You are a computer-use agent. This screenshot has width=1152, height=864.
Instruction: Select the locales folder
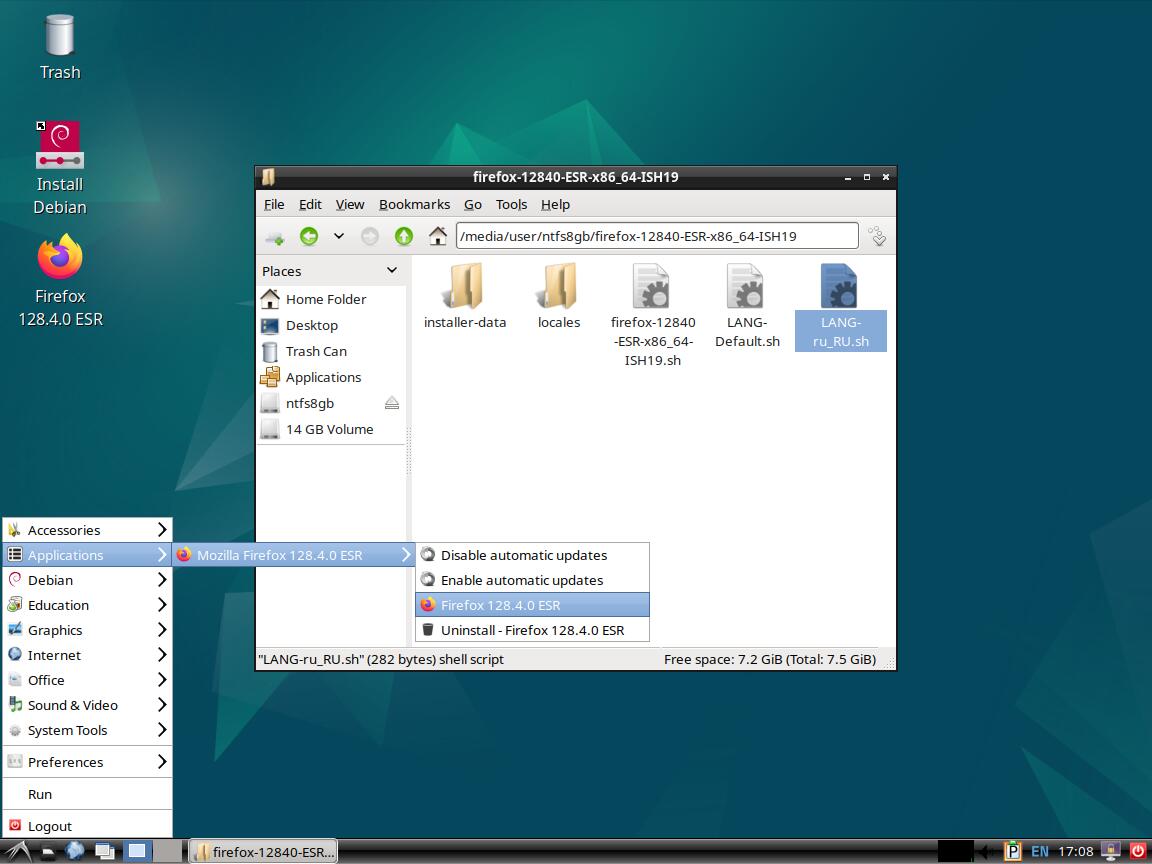tap(559, 297)
